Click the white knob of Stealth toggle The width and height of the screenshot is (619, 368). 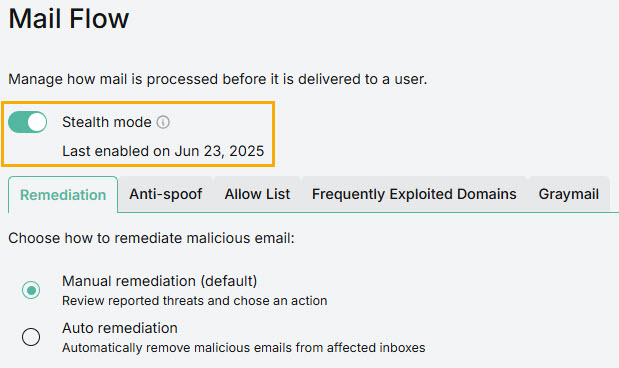click(x=37, y=122)
